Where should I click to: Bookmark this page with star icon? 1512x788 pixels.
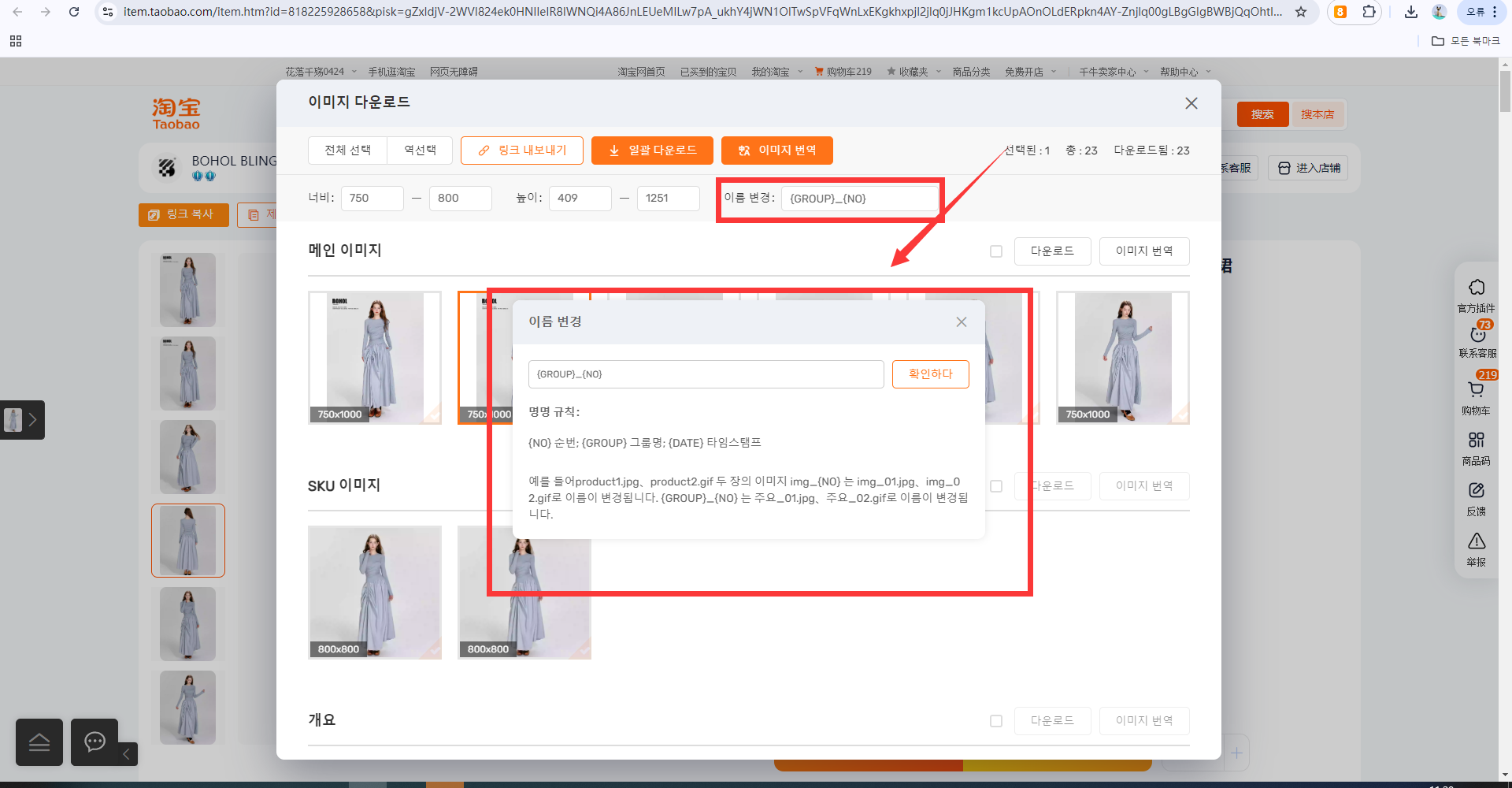pos(1301,12)
